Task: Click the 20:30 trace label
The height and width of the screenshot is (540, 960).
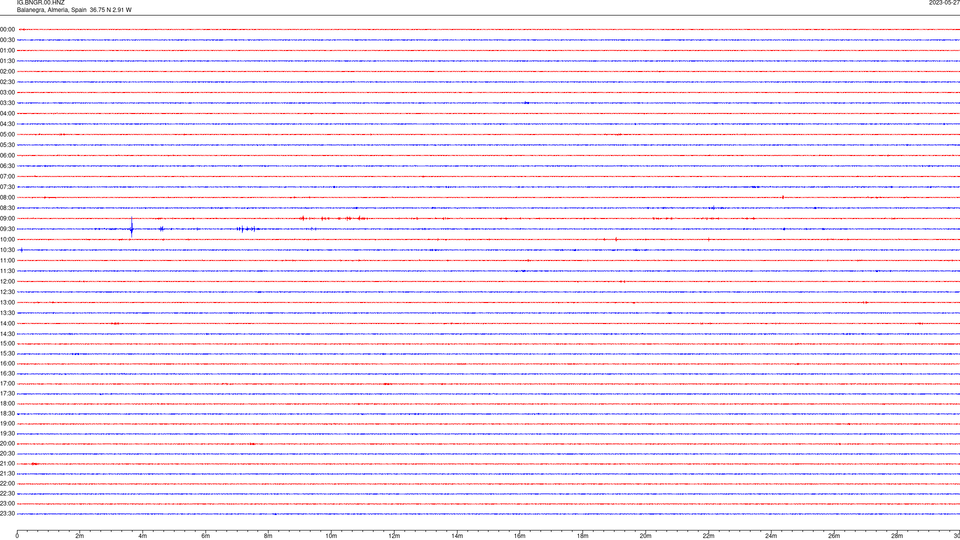Action: [7, 454]
